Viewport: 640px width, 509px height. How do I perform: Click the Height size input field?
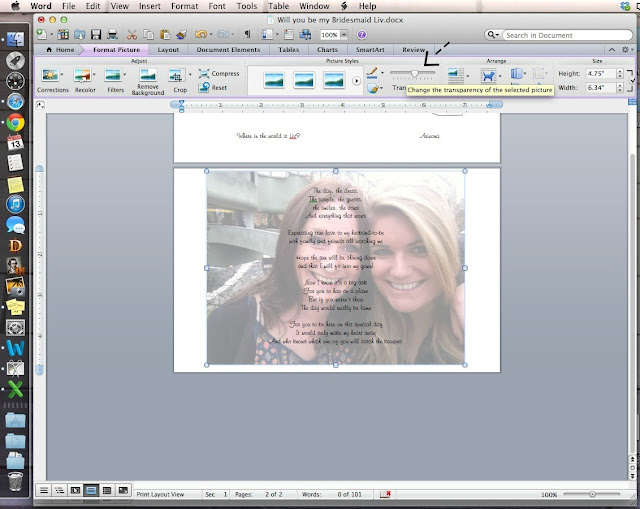coord(601,73)
